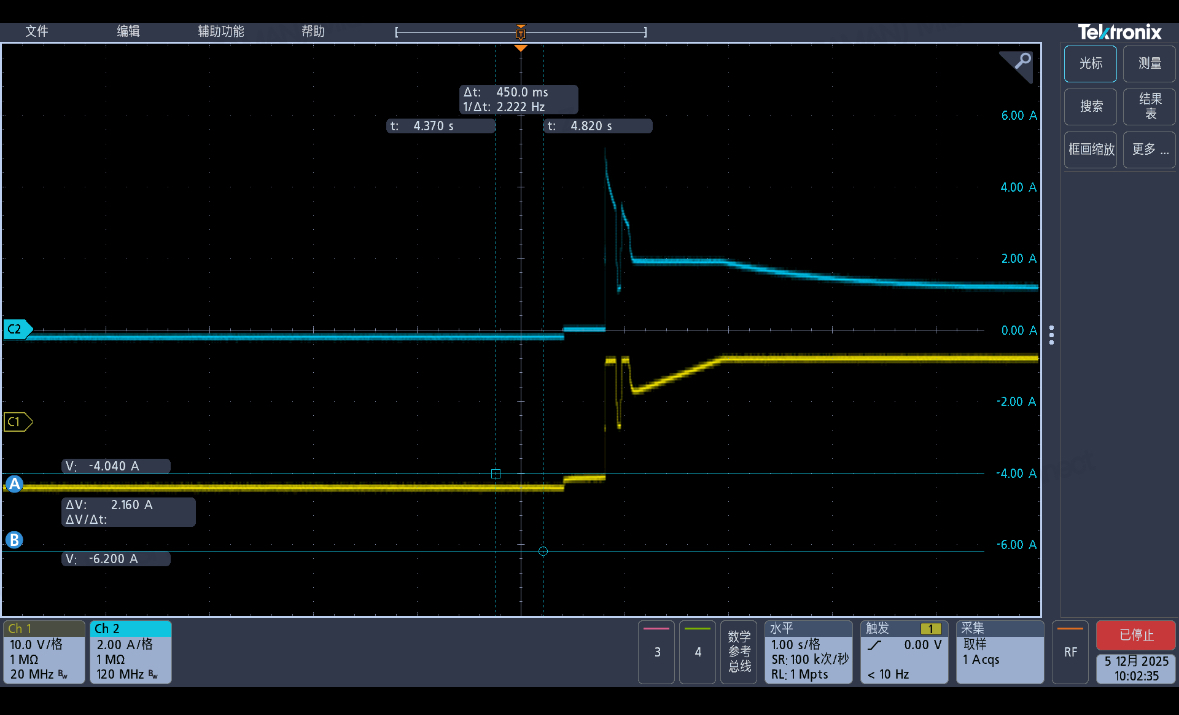
Task: Select the C1 channel ground marker
Action: (17, 422)
